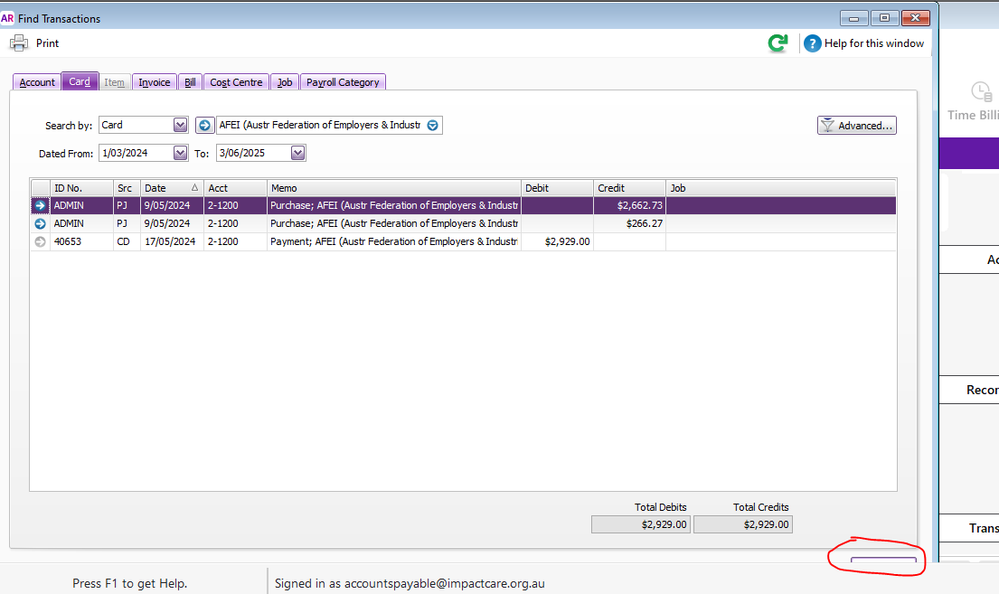999x594 pixels.
Task: Click the Debit column header
Action: (x=557, y=188)
